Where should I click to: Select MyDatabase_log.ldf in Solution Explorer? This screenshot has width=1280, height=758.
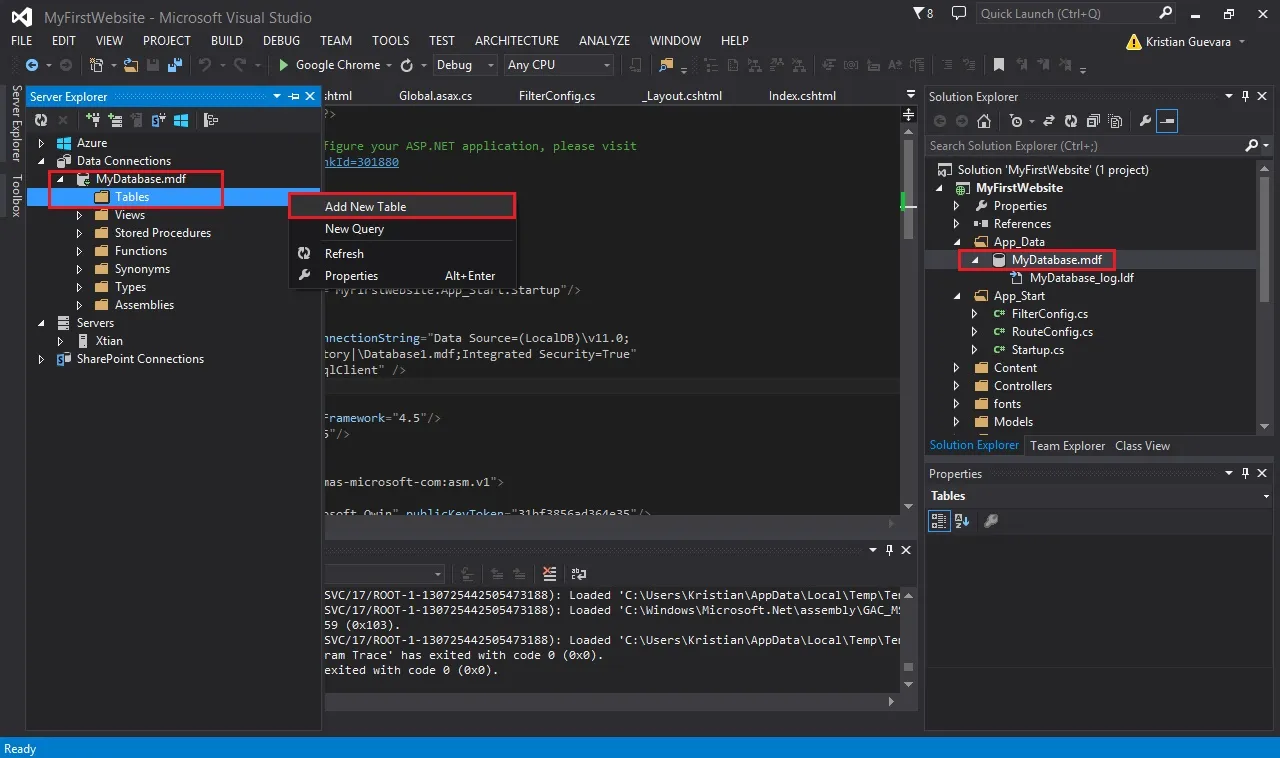tap(1081, 278)
